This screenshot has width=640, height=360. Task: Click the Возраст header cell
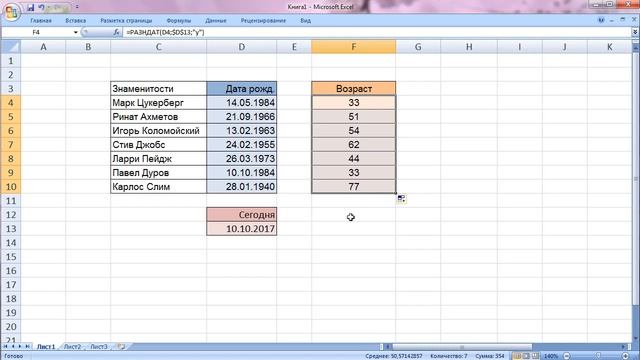(x=353, y=89)
